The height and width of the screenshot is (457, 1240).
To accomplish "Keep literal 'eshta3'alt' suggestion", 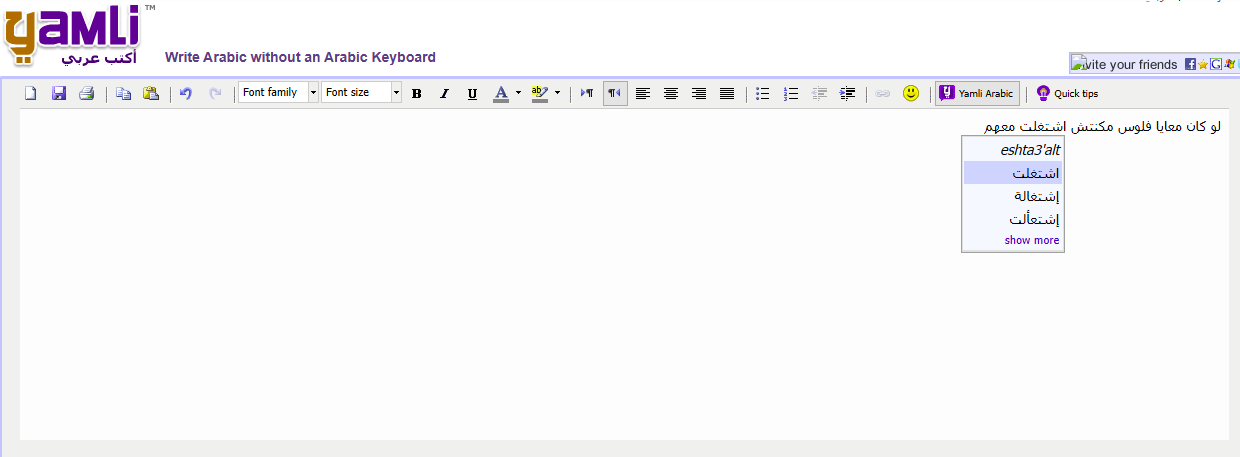I will tap(1013, 150).
